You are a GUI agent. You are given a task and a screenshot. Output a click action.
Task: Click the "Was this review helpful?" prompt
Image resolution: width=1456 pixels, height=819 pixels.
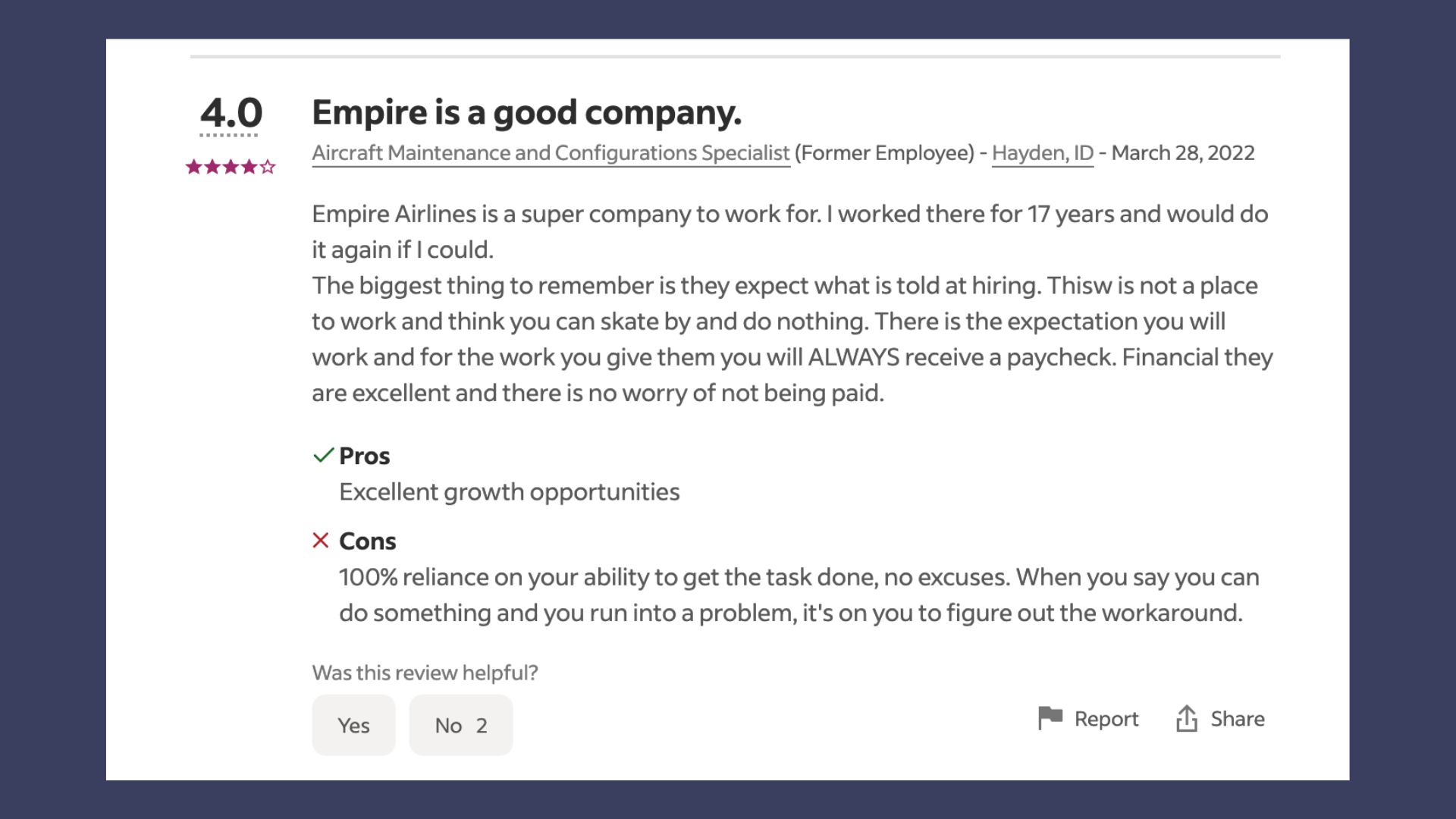click(425, 673)
